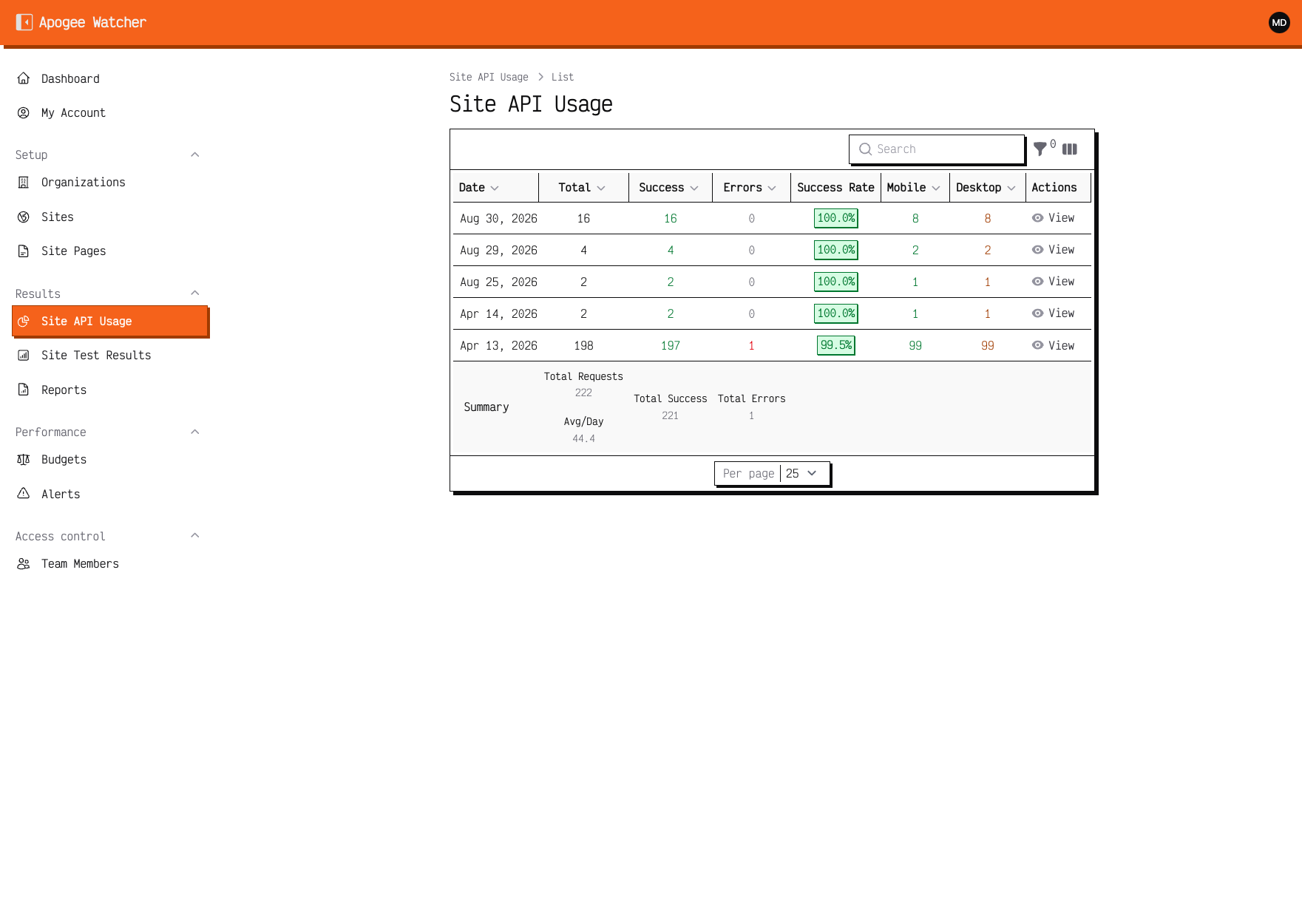Image resolution: width=1302 pixels, height=924 pixels.
Task: Open the MD user avatar menu
Action: (x=1279, y=22)
